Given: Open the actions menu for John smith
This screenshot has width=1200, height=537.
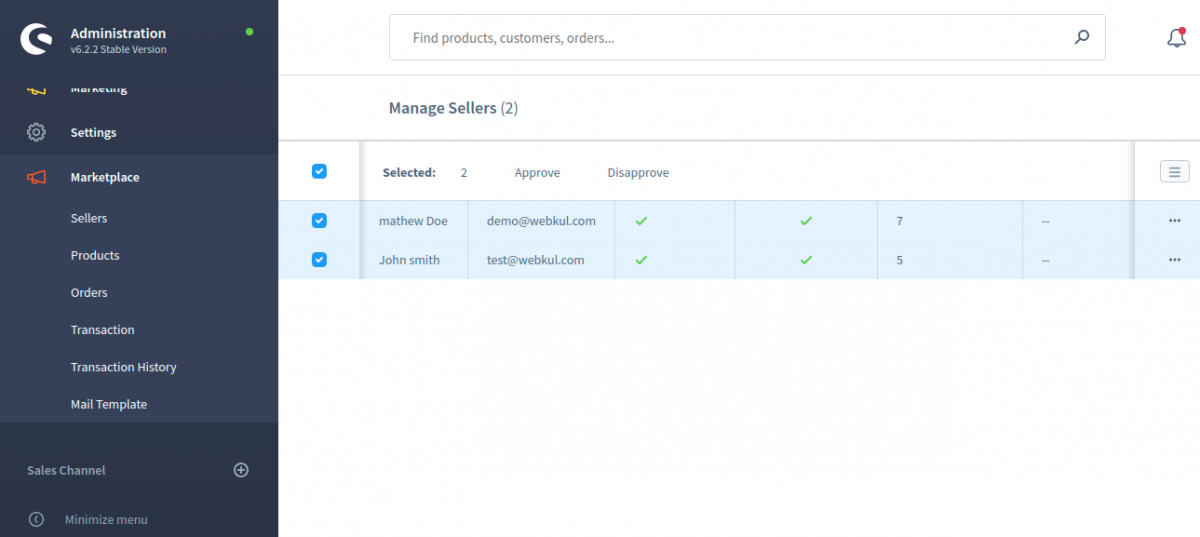Looking at the screenshot, I should pyautogui.click(x=1175, y=260).
